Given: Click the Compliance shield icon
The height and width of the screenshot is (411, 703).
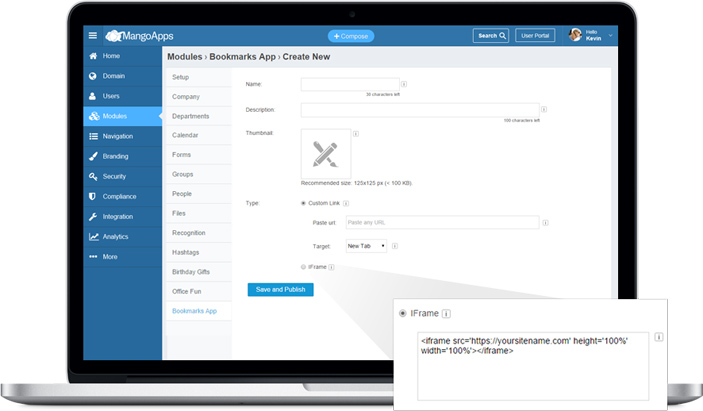Looking at the screenshot, I should (92, 196).
